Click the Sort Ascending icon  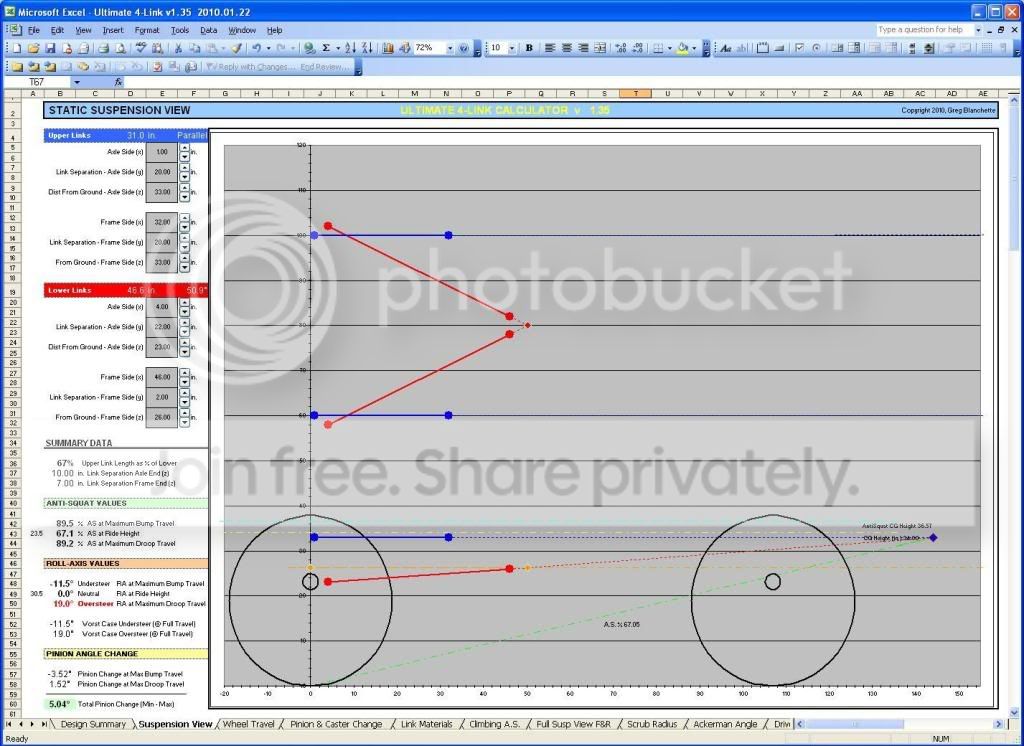point(351,48)
